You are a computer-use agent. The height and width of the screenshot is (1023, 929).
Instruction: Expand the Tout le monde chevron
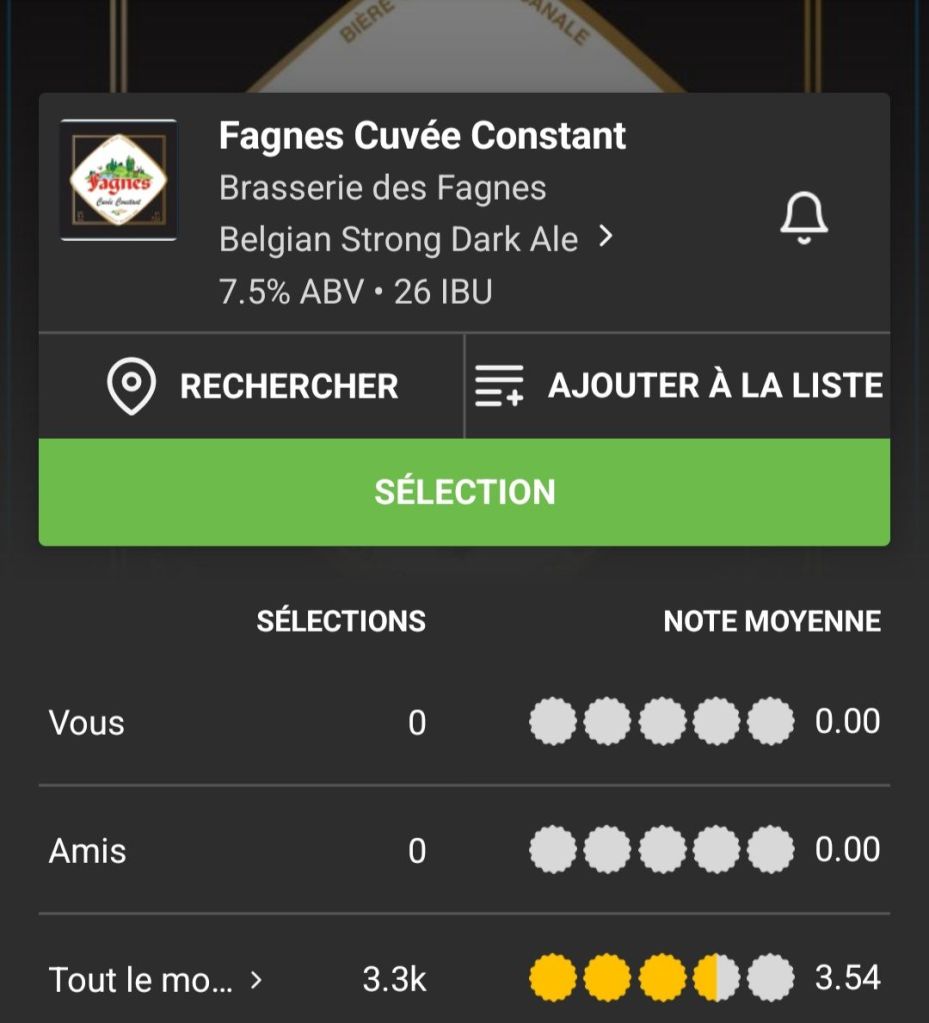[x=256, y=980]
